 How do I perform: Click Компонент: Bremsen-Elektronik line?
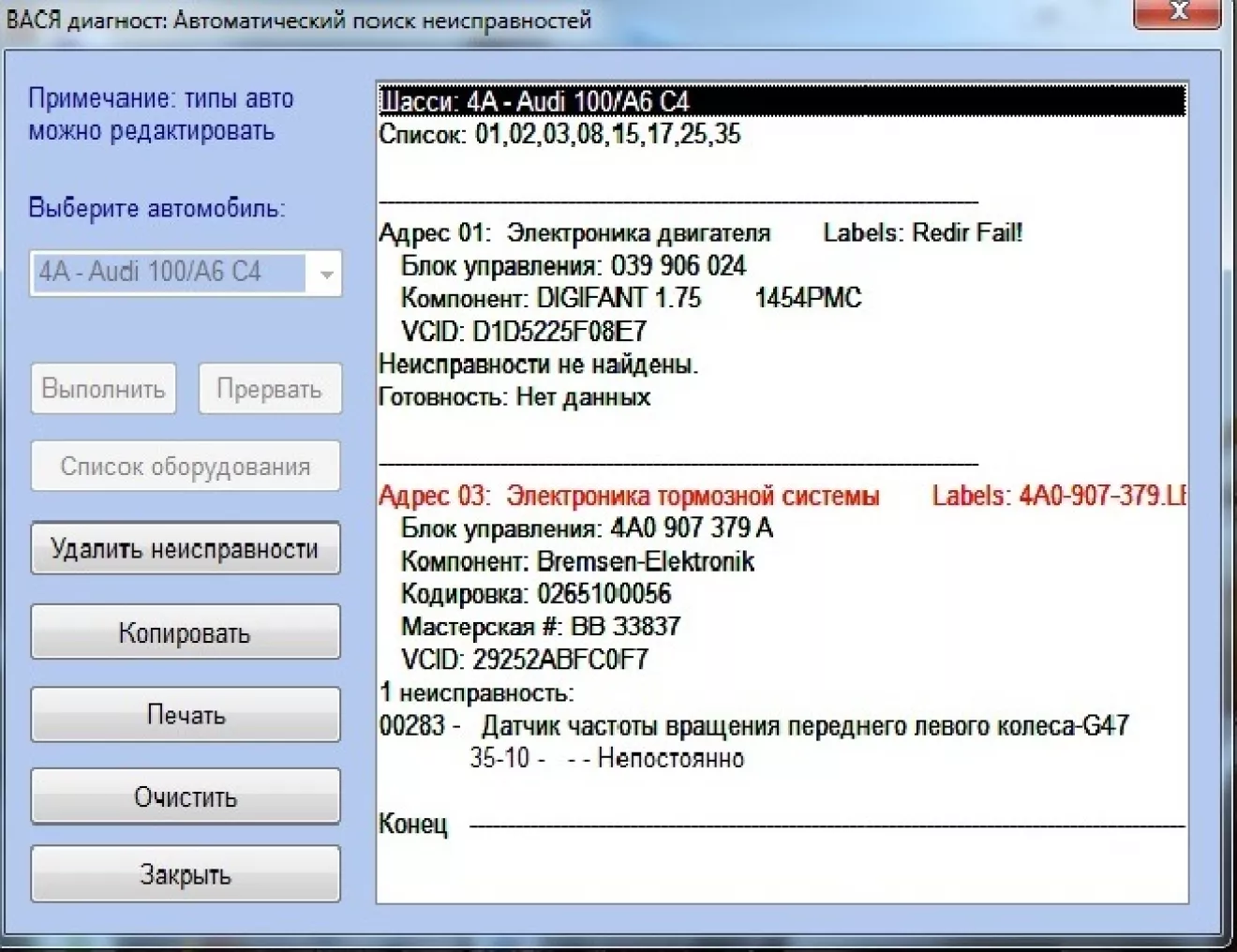tap(578, 561)
